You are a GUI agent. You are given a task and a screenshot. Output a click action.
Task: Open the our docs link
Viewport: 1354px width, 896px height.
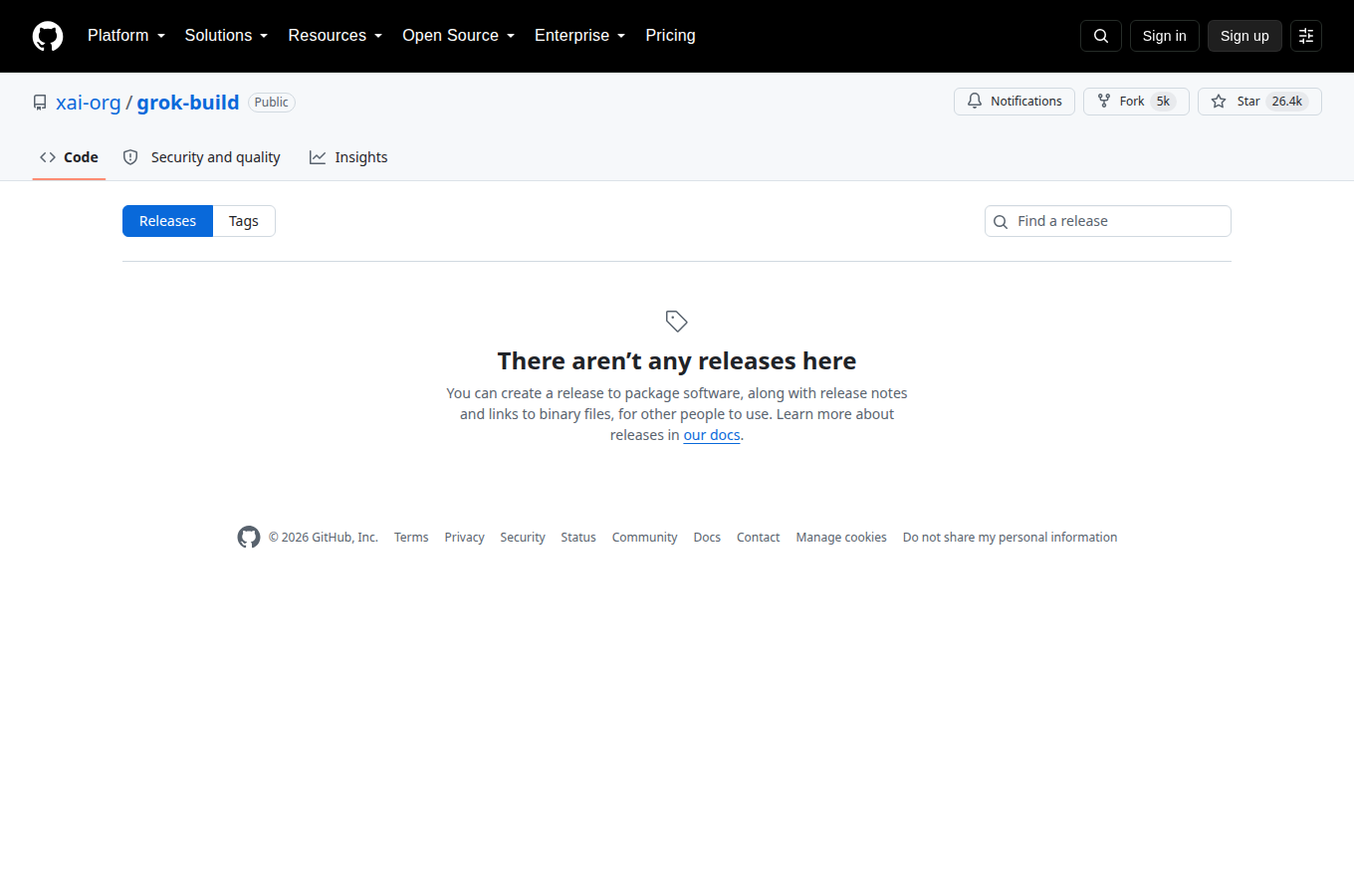click(712, 435)
